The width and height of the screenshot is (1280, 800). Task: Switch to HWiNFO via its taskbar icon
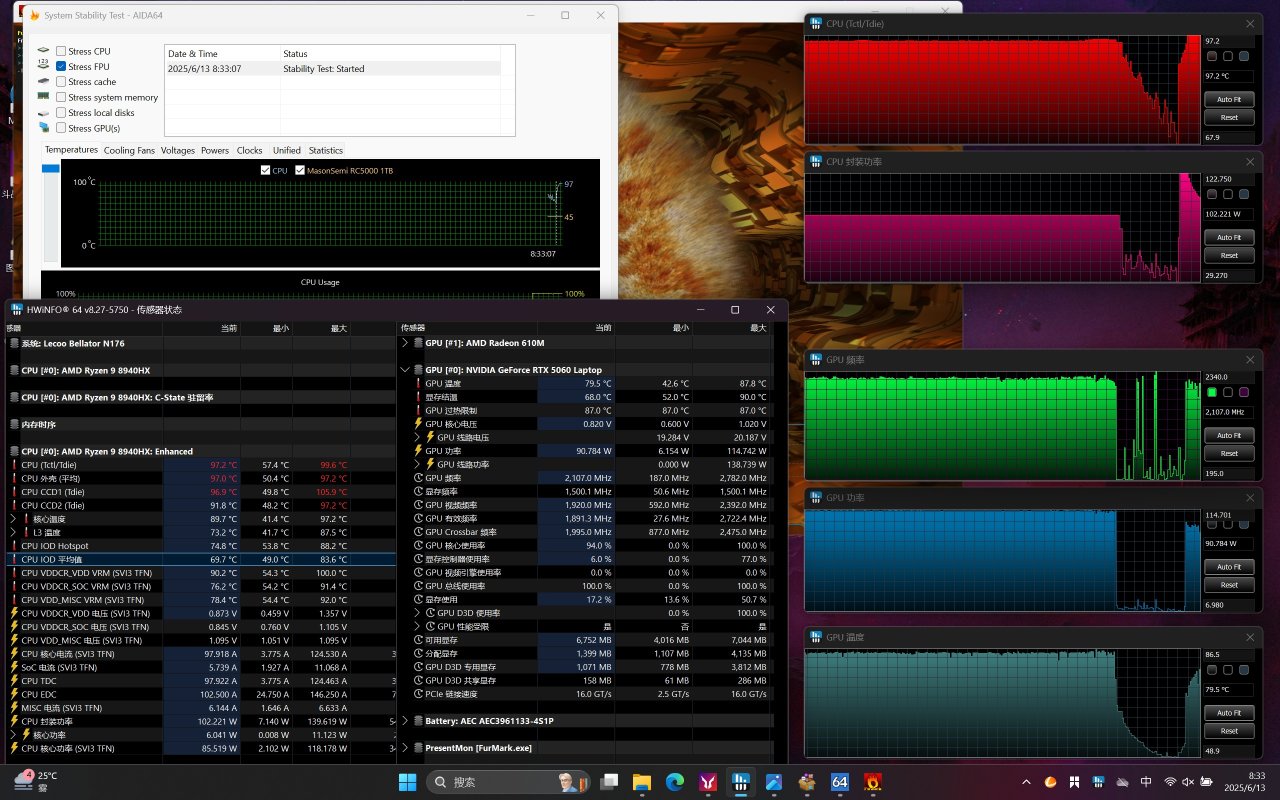pos(740,782)
